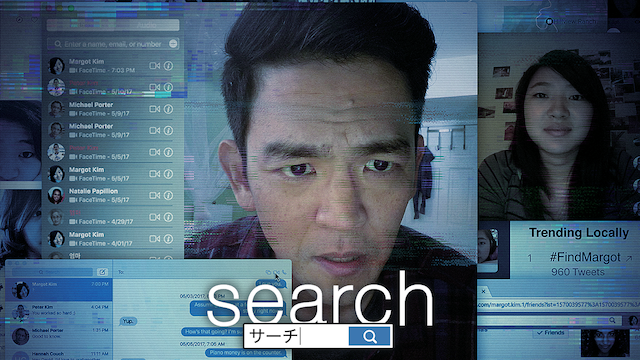640x360 pixels.
Task: Open info for the 4/29/17 FaceTime call
Action: point(169,217)
